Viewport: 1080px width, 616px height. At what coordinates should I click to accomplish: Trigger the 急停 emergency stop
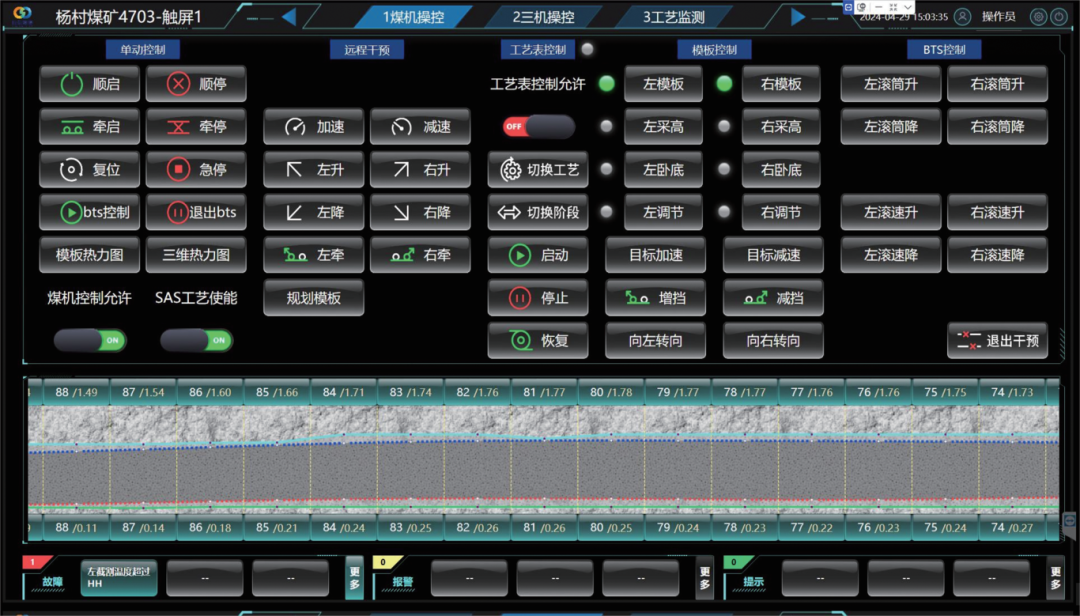click(196, 170)
